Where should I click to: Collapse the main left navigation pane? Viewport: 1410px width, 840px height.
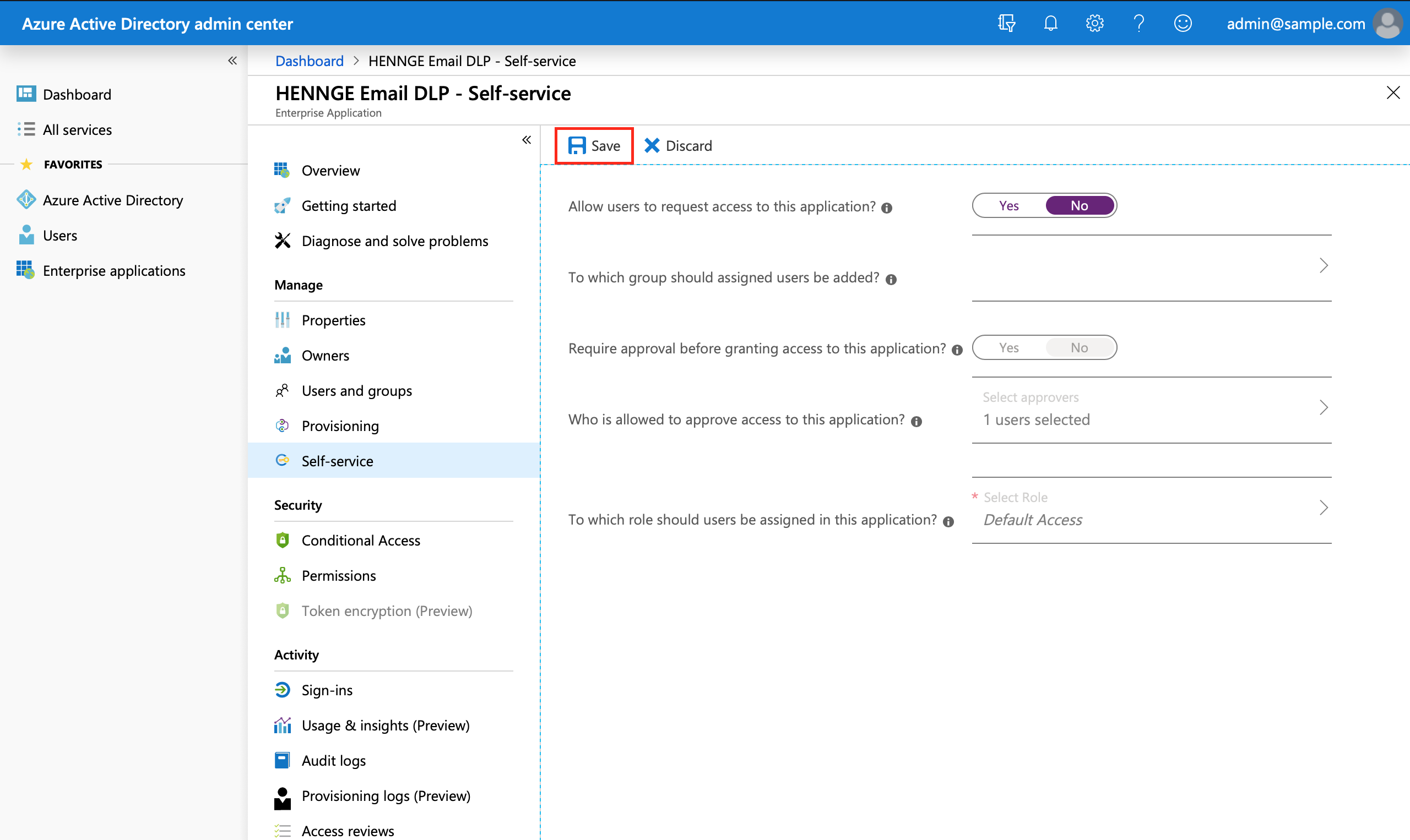click(x=232, y=61)
